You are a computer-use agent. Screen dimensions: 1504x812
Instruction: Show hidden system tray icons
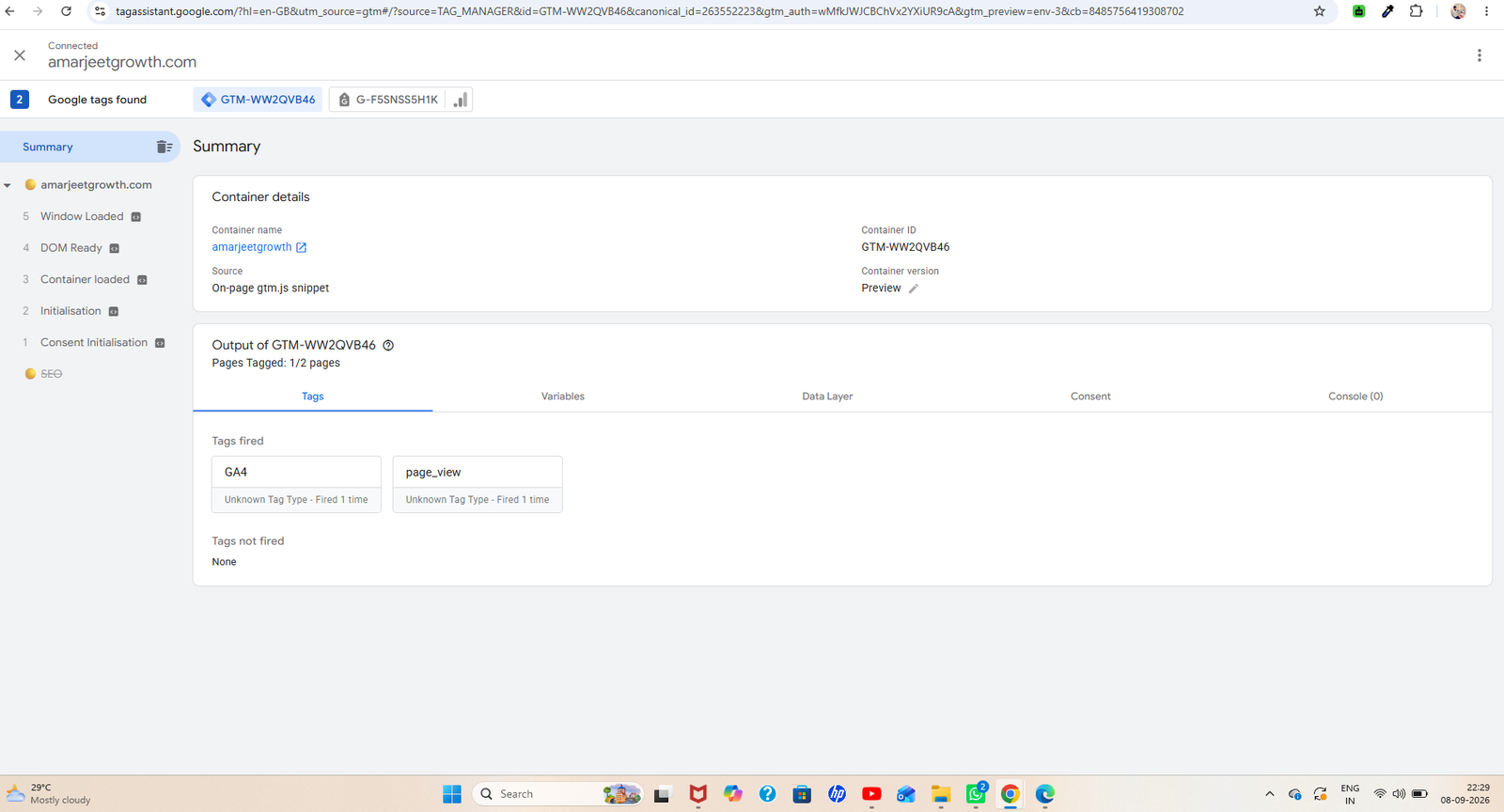click(1269, 794)
